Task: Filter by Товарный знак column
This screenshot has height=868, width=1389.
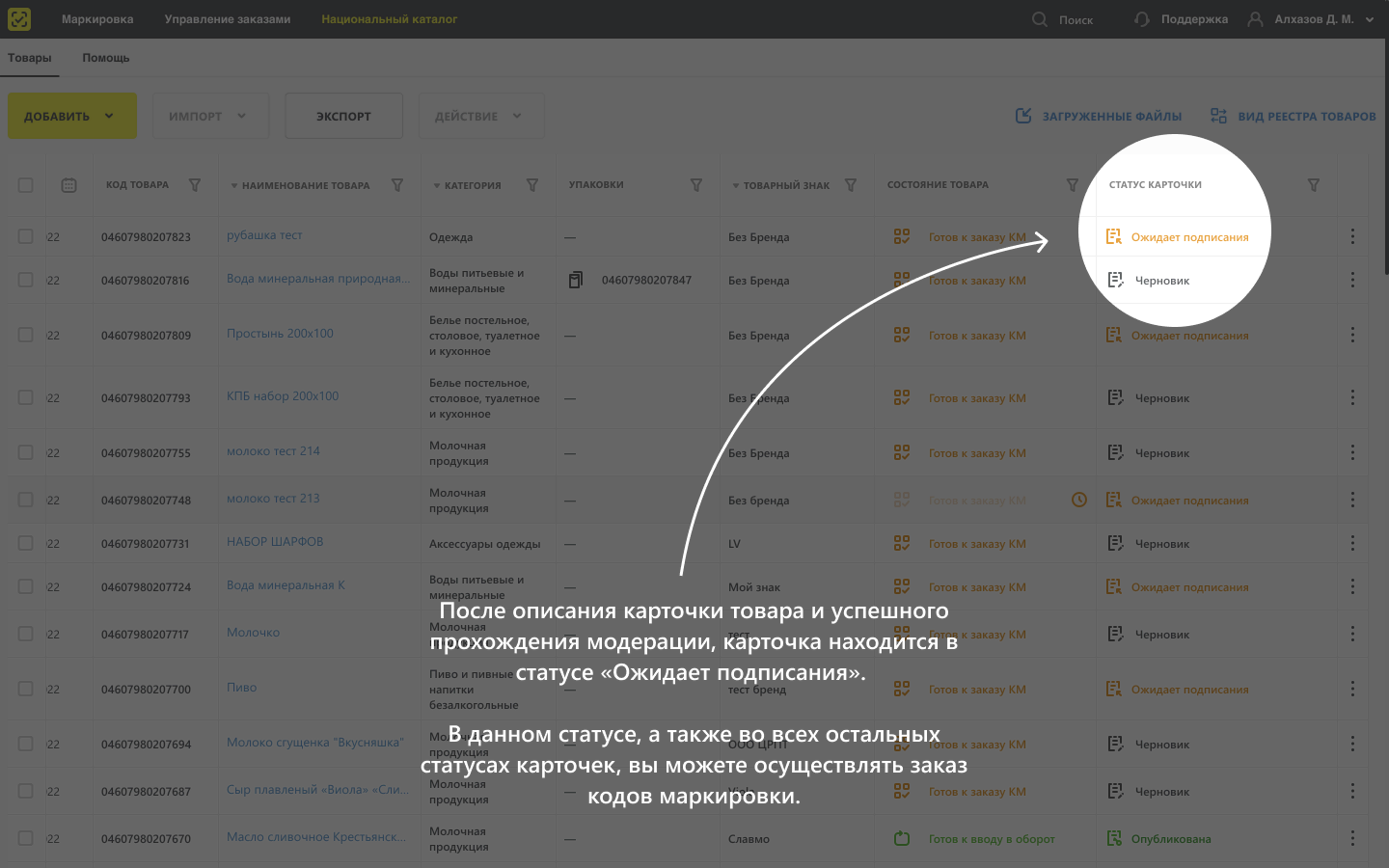Action: coord(851,185)
